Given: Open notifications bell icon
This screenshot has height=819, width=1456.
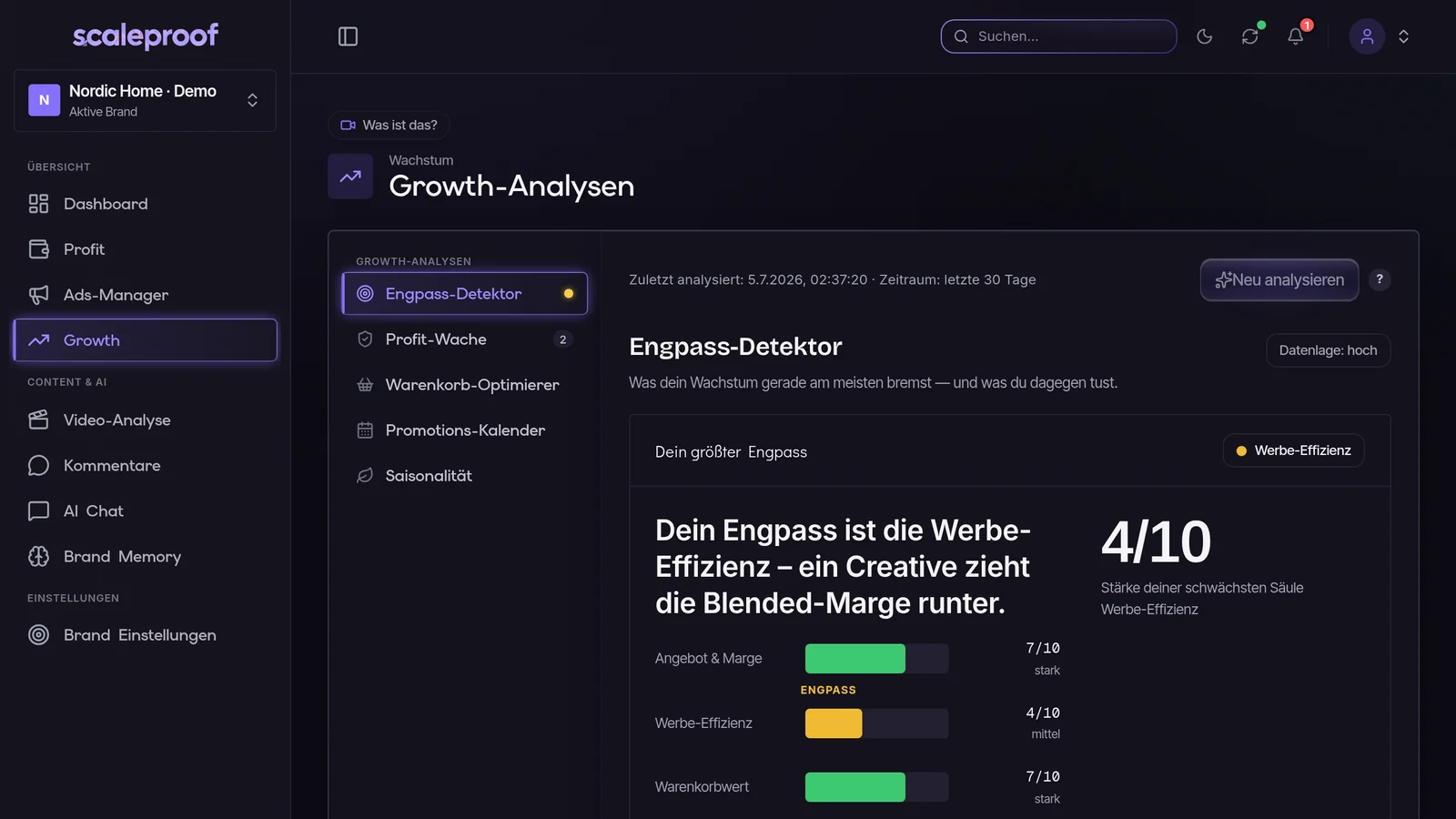Looking at the screenshot, I should point(1295,36).
